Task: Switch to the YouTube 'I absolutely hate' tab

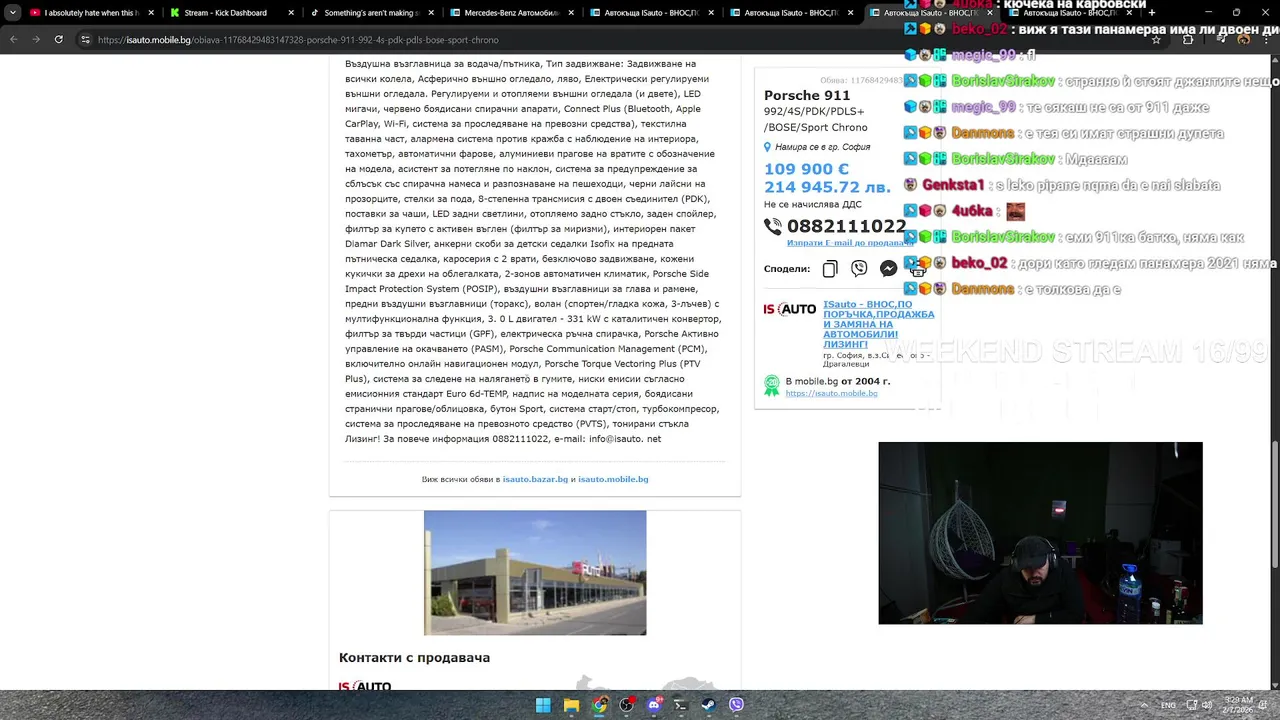Action: pyautogui.click(x=90, y=13)
